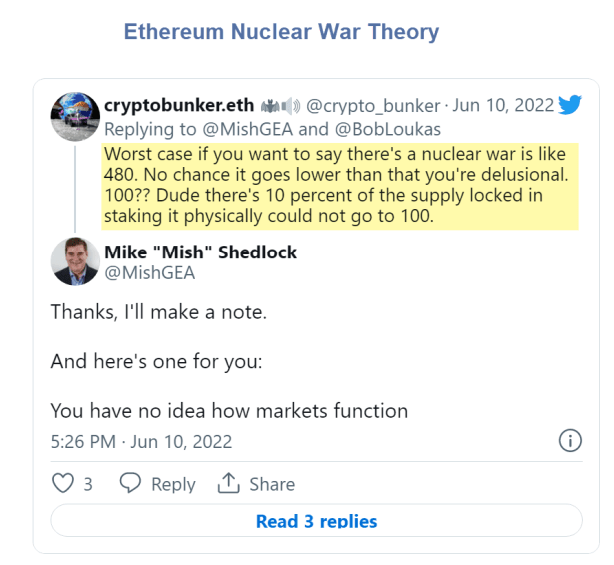Click the Read 3 replies button
The image size is (614, 565).
[316, 521]
